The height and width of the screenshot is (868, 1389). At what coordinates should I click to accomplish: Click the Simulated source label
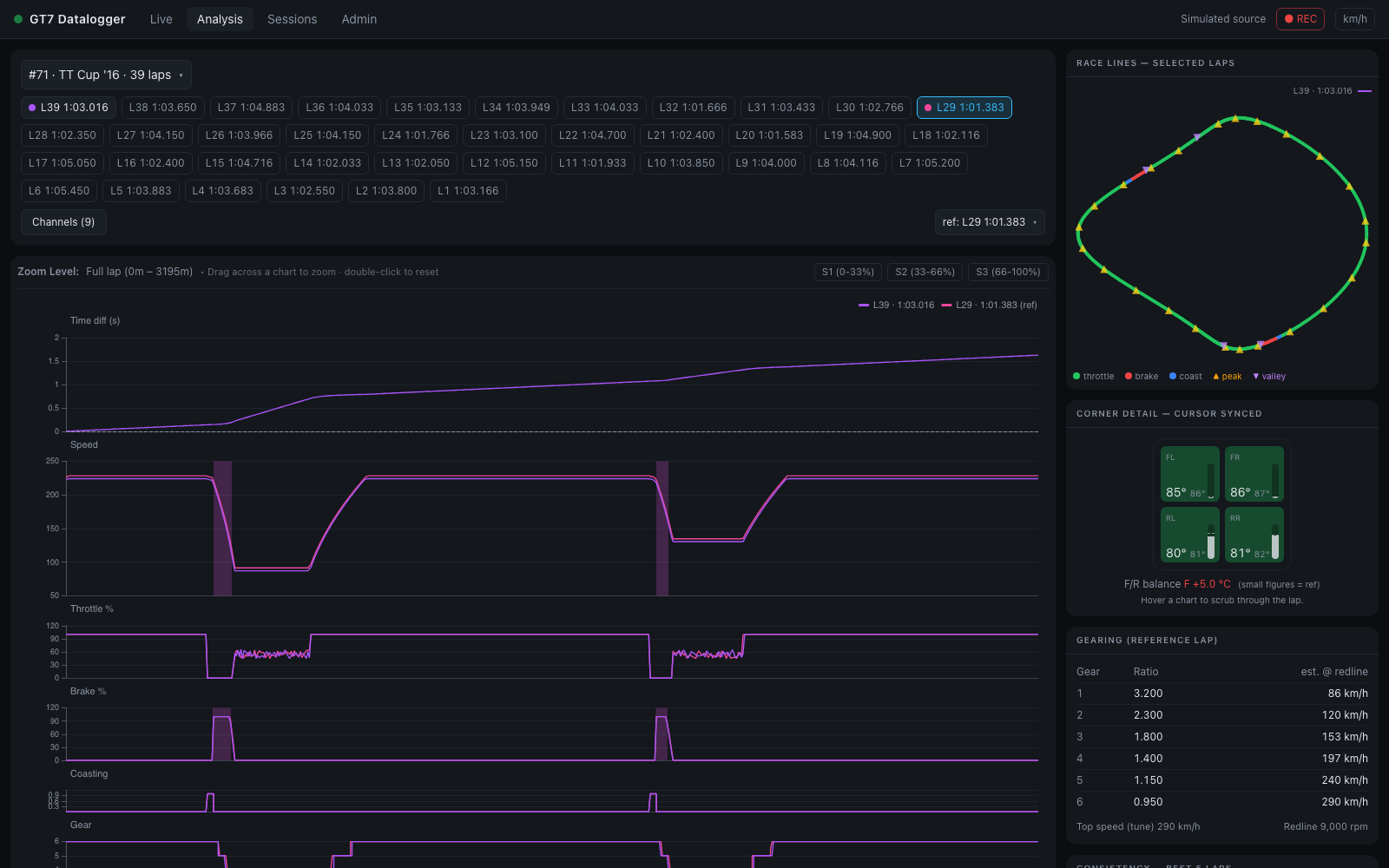(1223, 19)
